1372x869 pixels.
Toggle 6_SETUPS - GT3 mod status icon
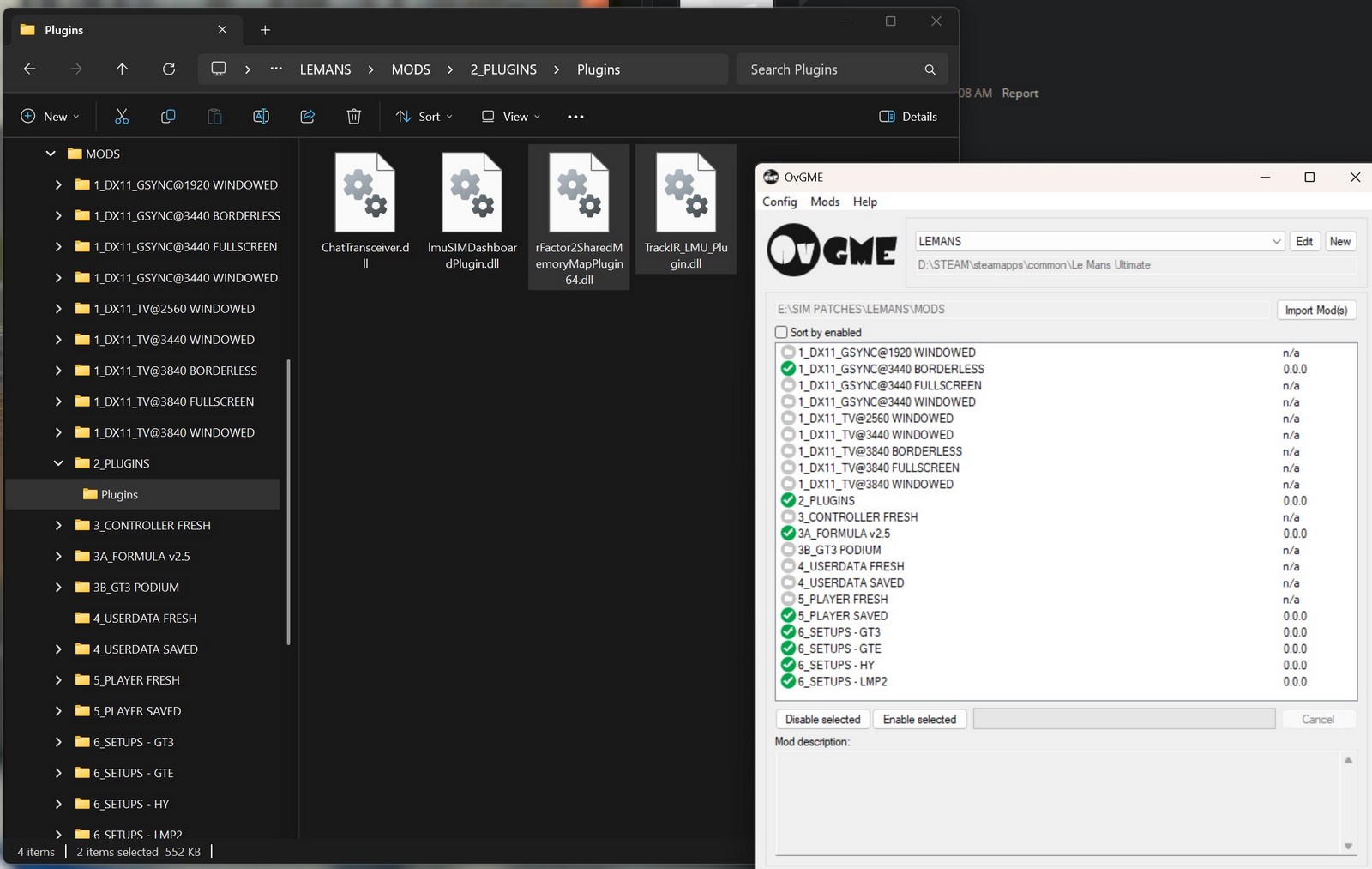pos(788,632)
